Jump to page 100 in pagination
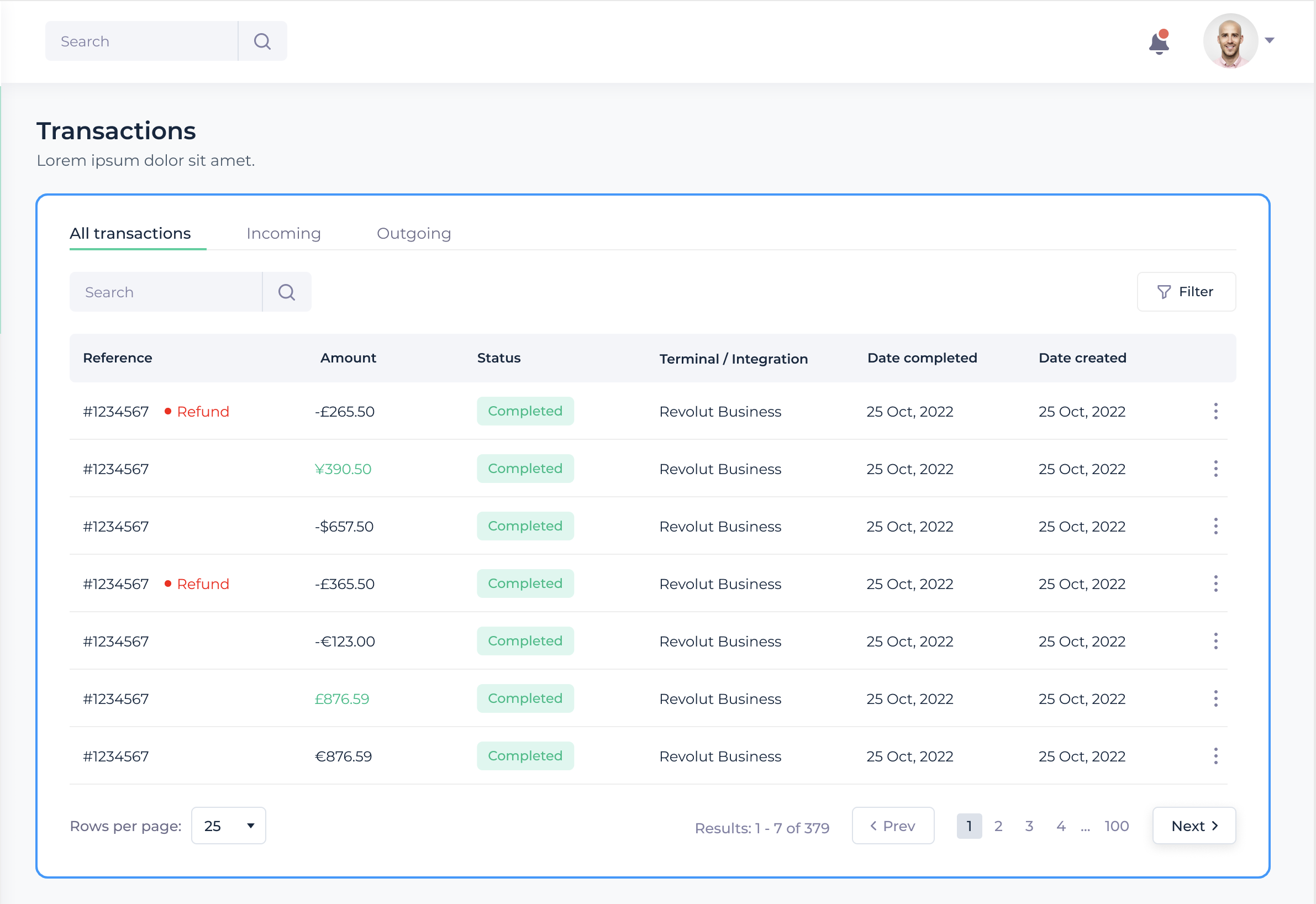Screen dimensions: 1316x904 (1116, 826)
